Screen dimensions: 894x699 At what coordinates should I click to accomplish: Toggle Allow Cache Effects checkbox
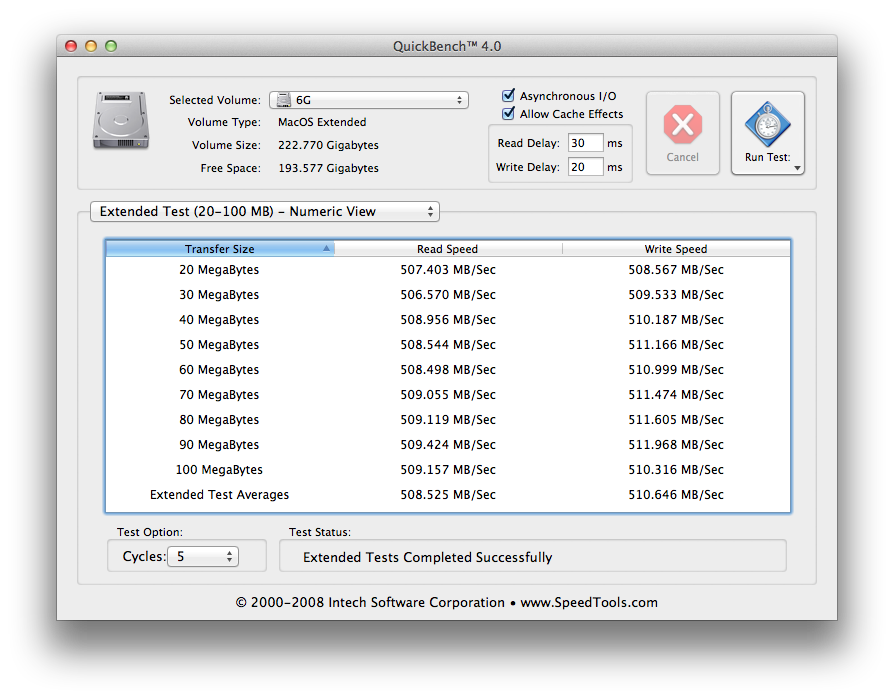pos(508,113)
